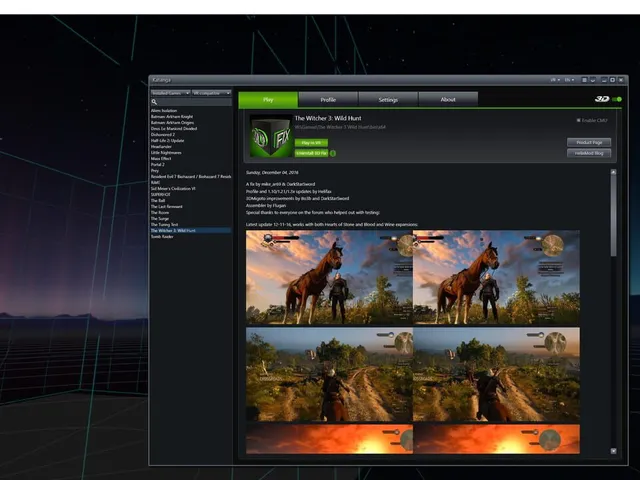Open the Settings tab
Image resolution: width=640 pixels, height=480 pixels.
pos(388,100)
